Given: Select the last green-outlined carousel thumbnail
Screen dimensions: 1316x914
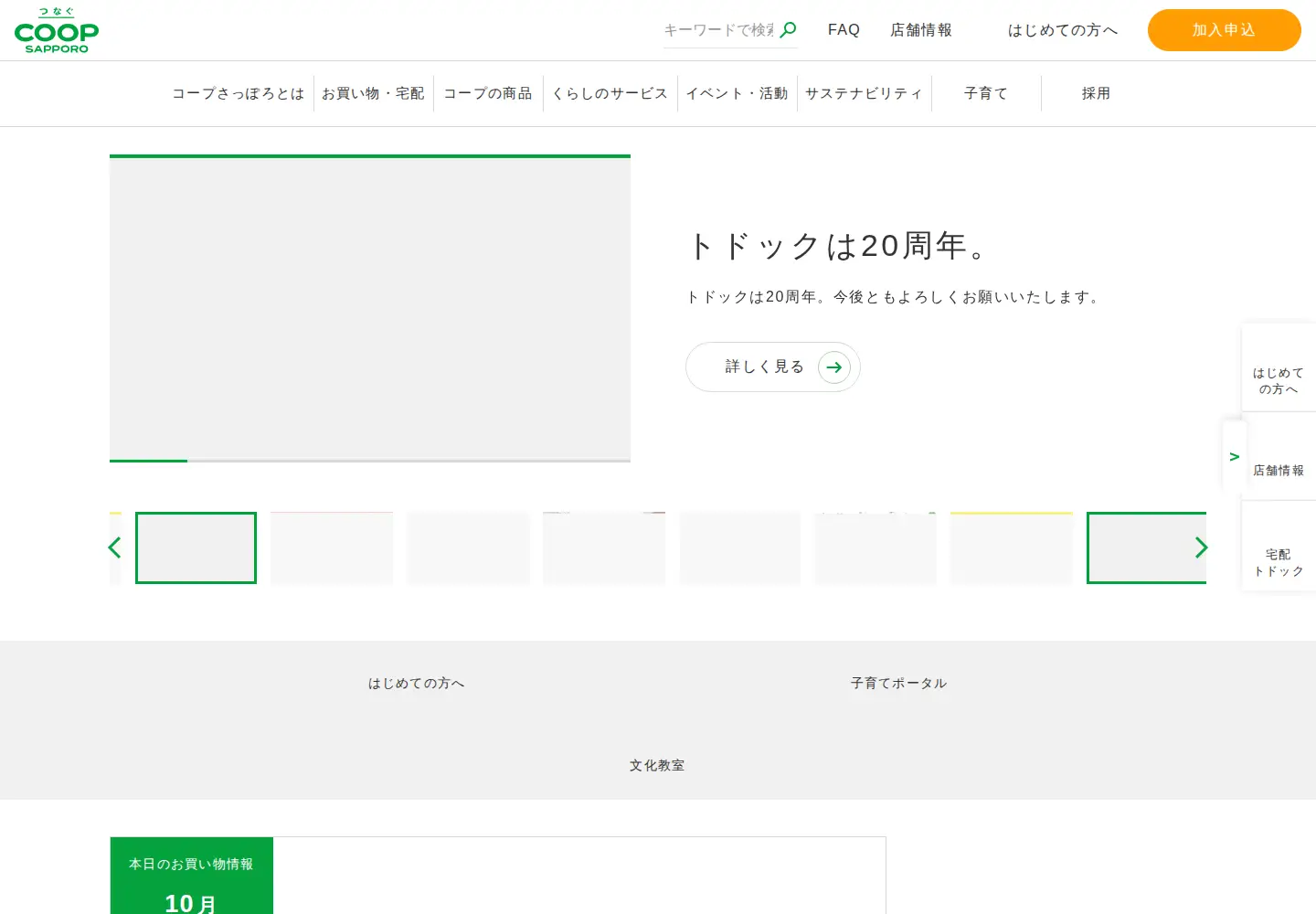Looking at the screenshot, I should click(1147, 547).
